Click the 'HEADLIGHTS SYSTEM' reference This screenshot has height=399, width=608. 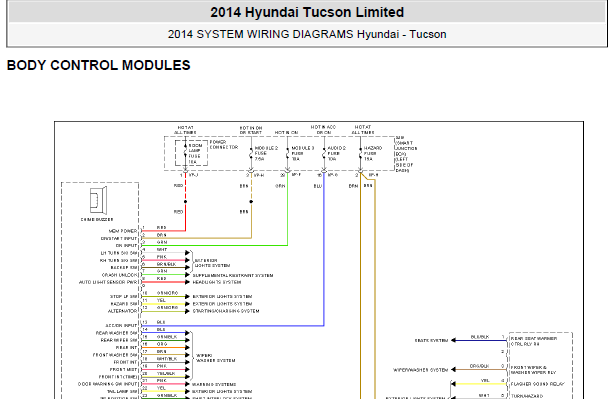[217, 282]
